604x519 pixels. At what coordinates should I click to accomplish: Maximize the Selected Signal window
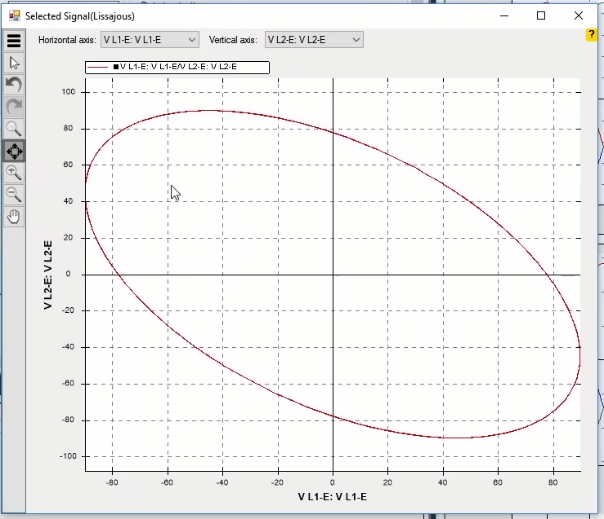[541, 16]
